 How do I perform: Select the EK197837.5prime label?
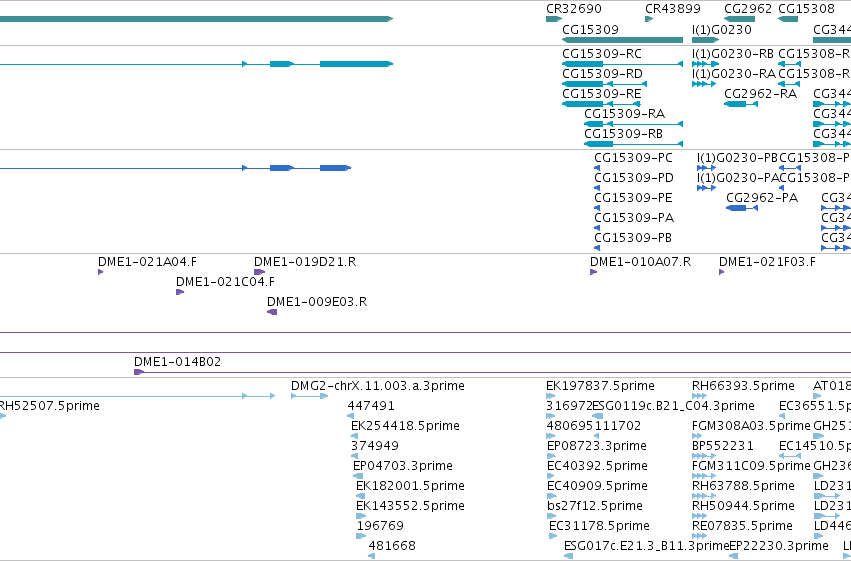click(x=600, y=386)
